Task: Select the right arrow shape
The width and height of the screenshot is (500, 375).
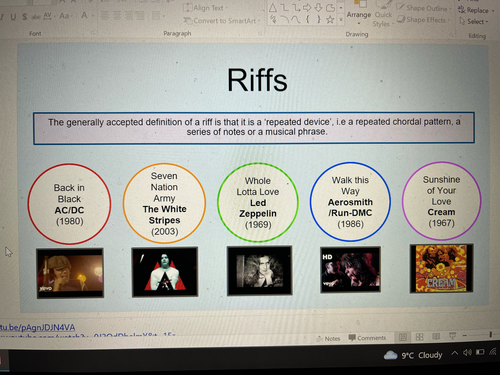Action: (307, 8)
